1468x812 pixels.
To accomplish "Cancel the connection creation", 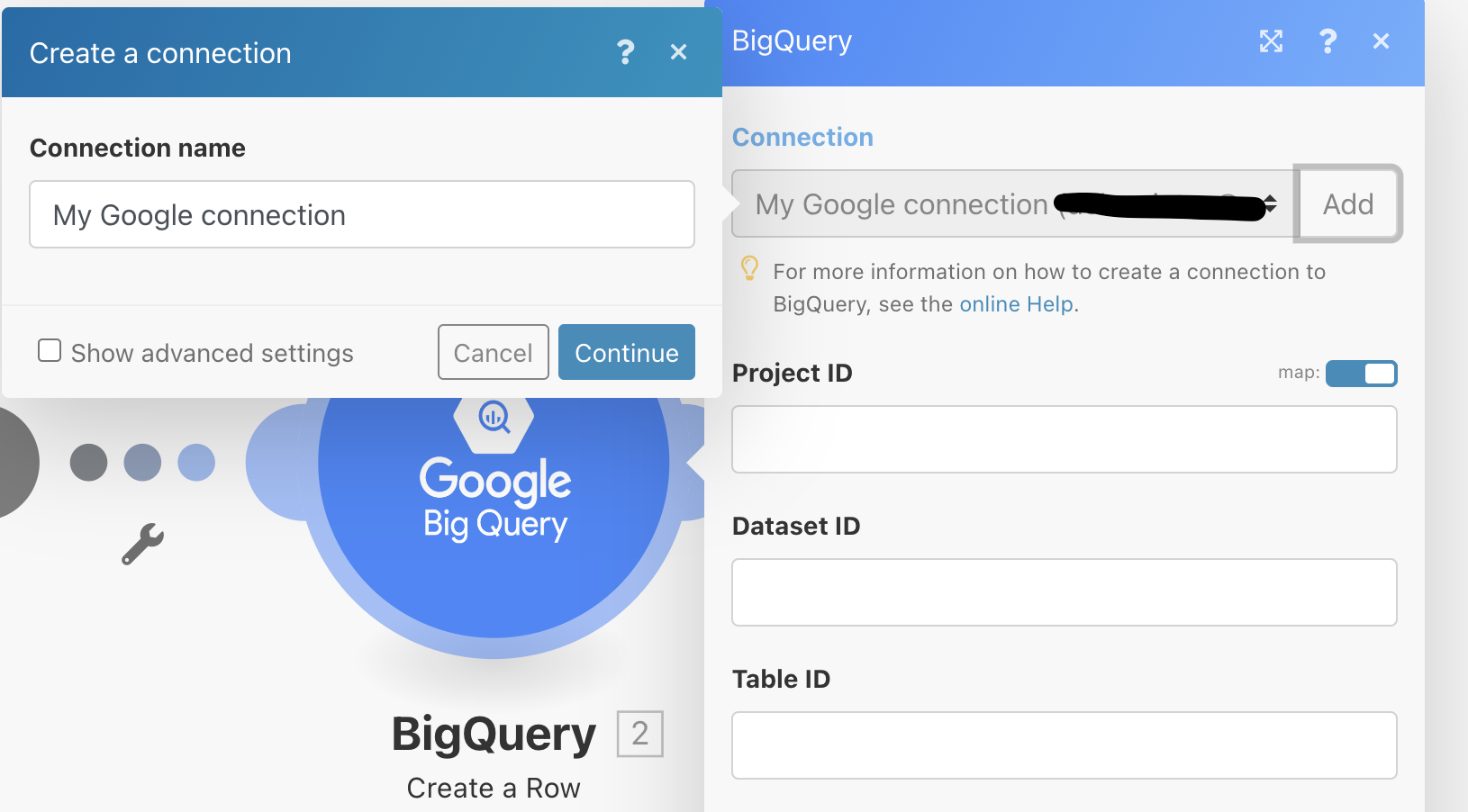I will 494,352.
